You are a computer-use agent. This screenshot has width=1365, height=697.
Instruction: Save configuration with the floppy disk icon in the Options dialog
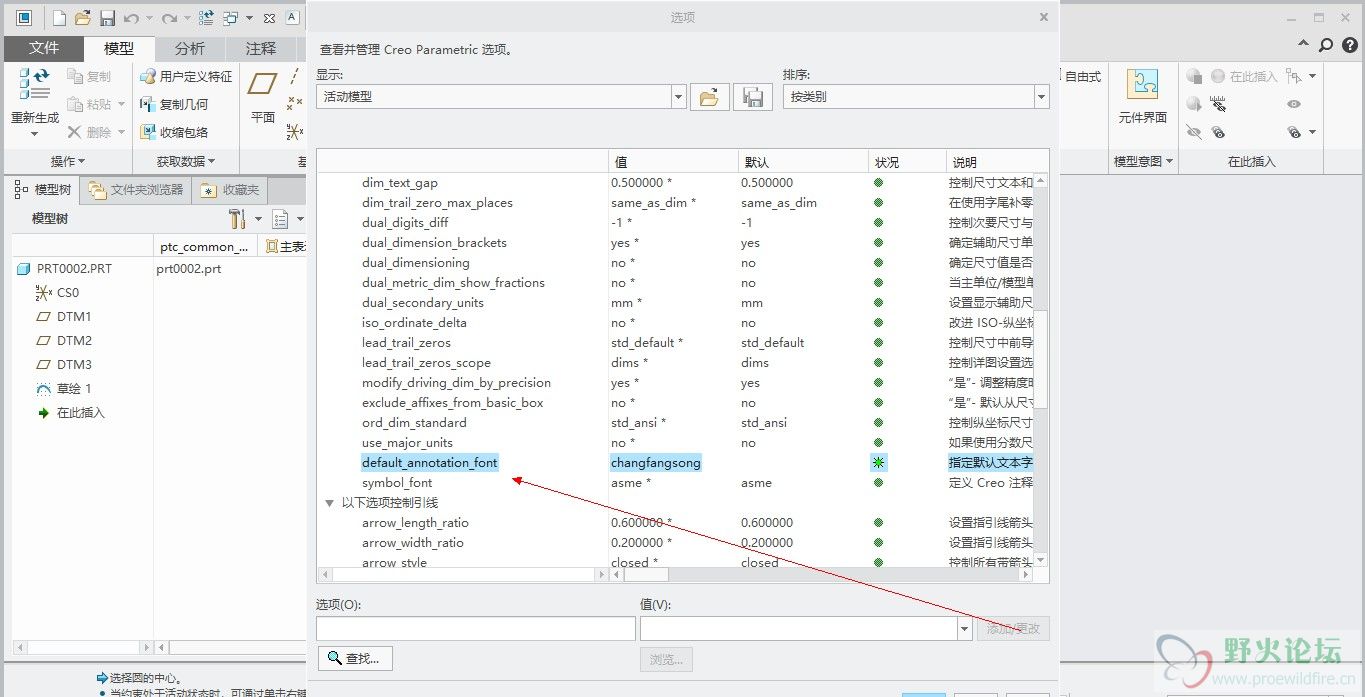753,97
